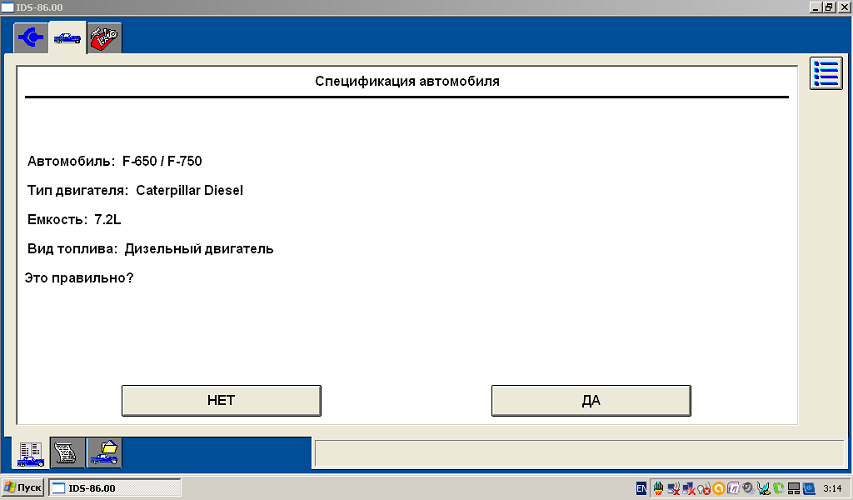The image size is (853, 500).
Task: Click the text 'Вид топлива: Дизельный двигатель'
Action: (x=150, y=249)
